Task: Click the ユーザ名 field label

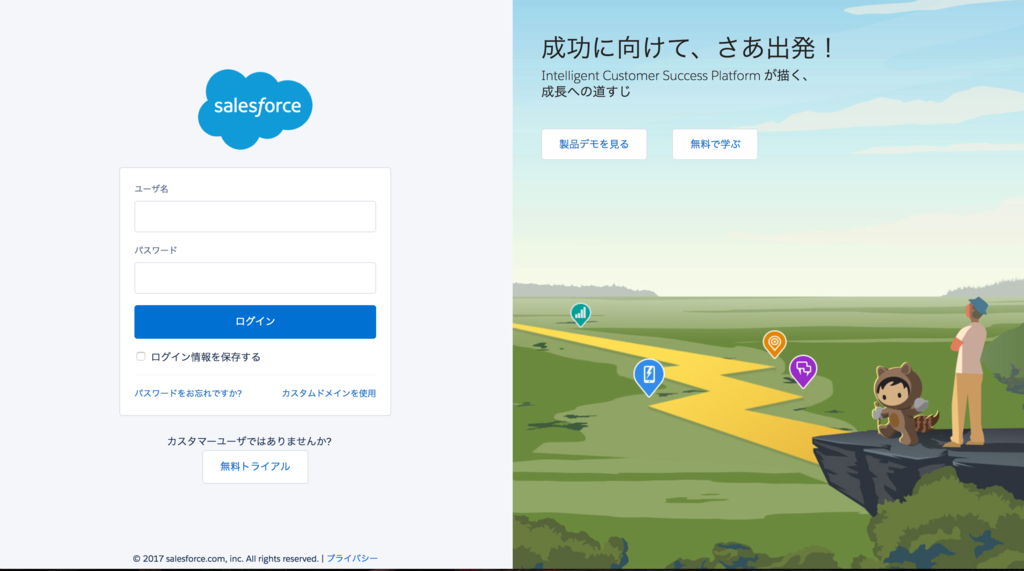Action: coord(152,189)
